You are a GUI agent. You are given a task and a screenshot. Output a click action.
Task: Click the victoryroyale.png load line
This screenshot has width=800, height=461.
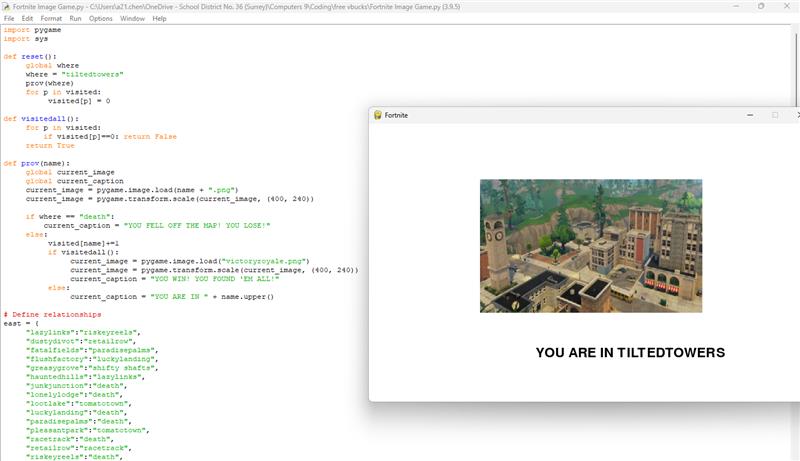pos(190,261)
